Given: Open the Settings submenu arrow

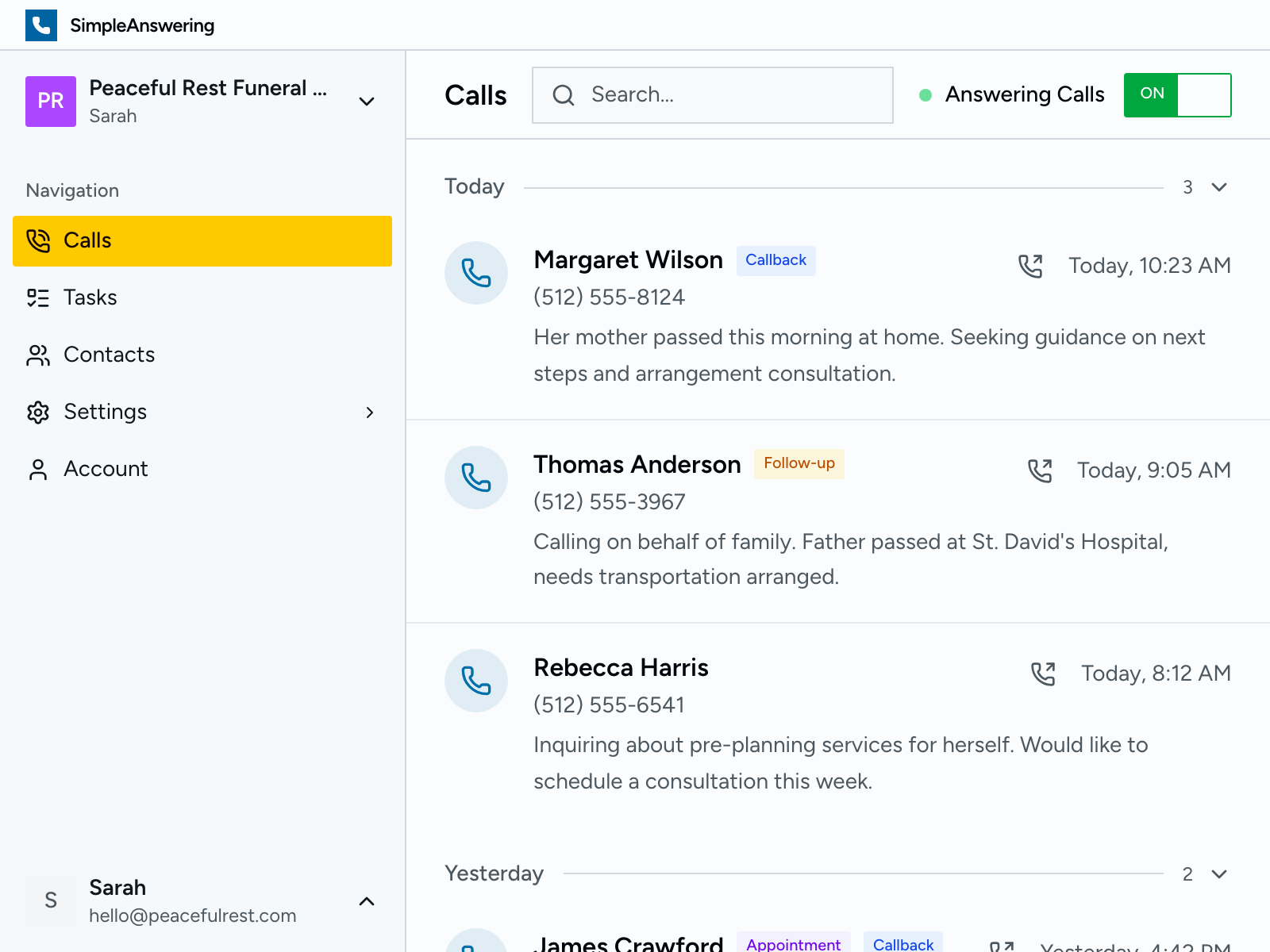Looking at the screenshot, I should point(369,412).
